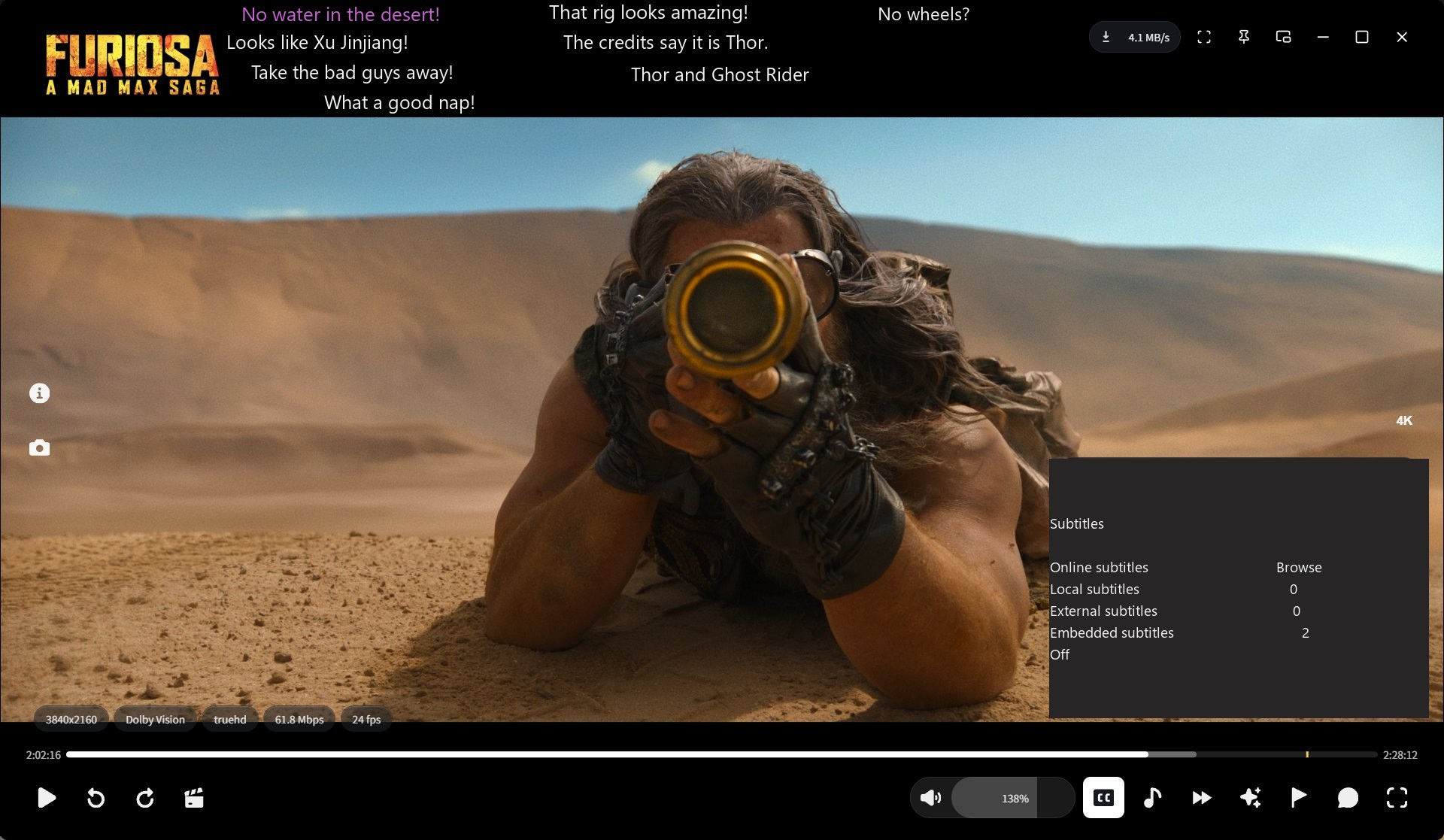Click the 'That rig looks amazing!' comment

coord(648,13)
